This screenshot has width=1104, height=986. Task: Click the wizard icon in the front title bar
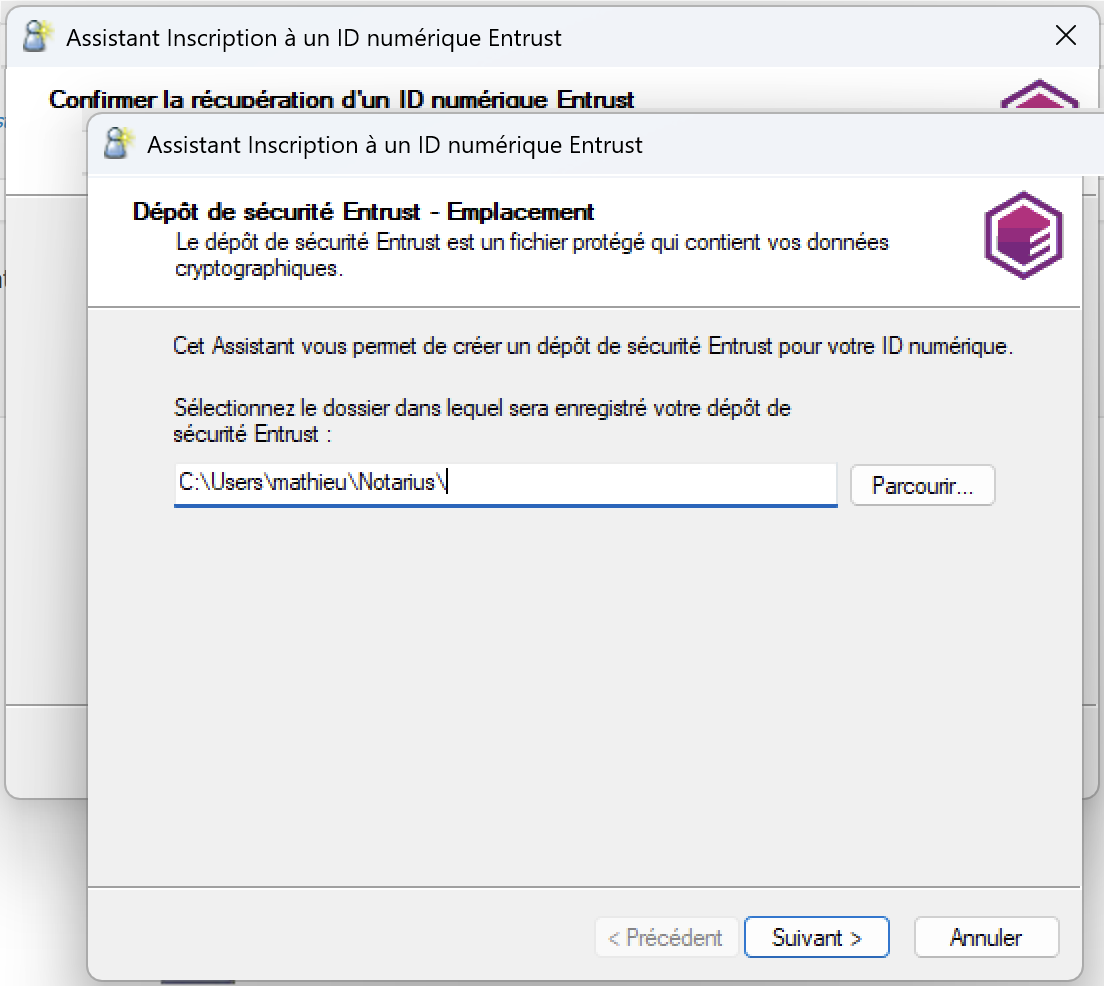119,144
